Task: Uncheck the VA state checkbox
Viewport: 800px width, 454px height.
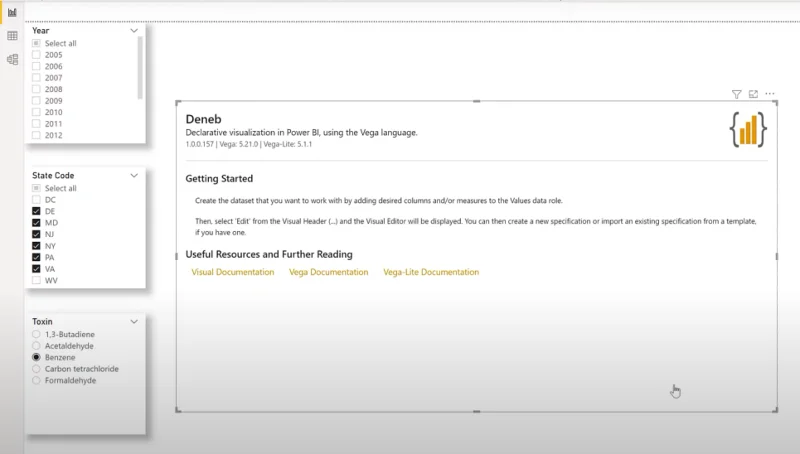Action: click(36, 269)
